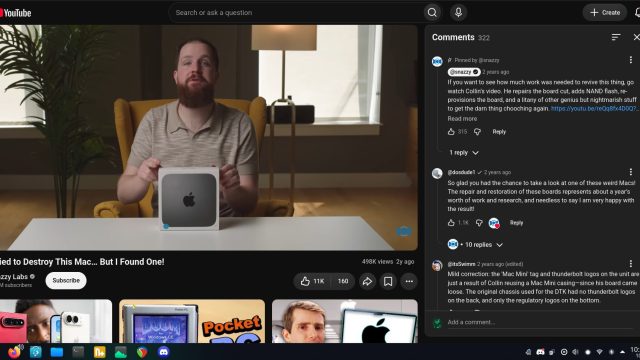
Task: Subscribe to the Snazzy Labs channel
Action: [66, 280]
